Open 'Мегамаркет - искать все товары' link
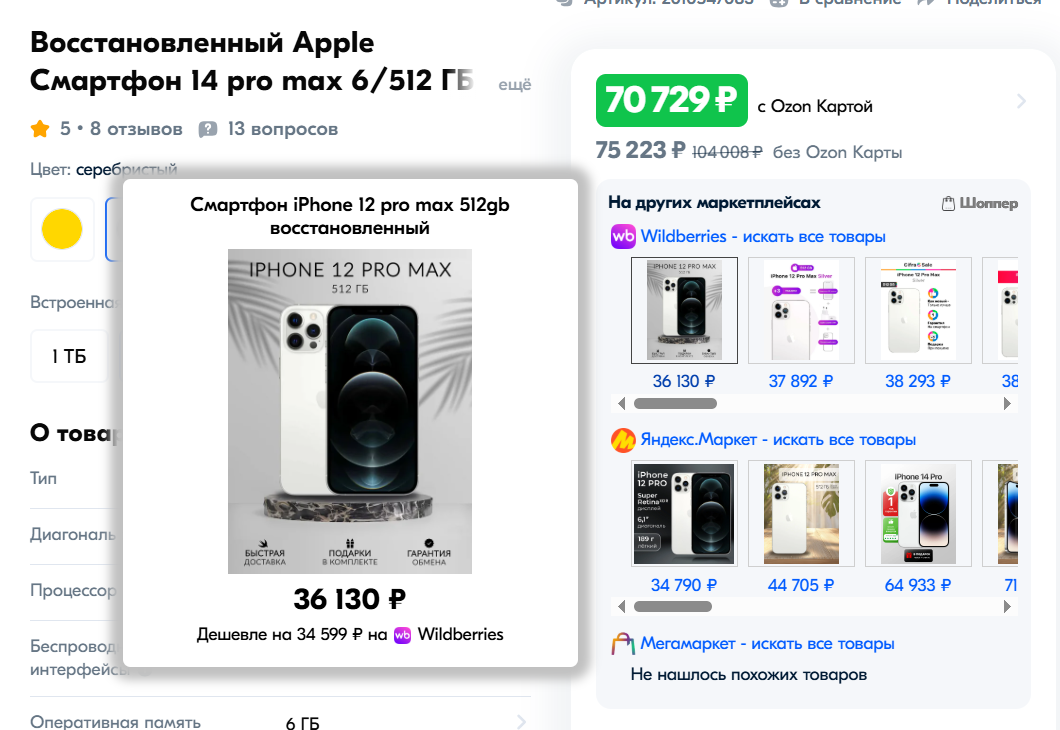The height and width of the screenshot is (730, 1060). click(x=767, y=644)
